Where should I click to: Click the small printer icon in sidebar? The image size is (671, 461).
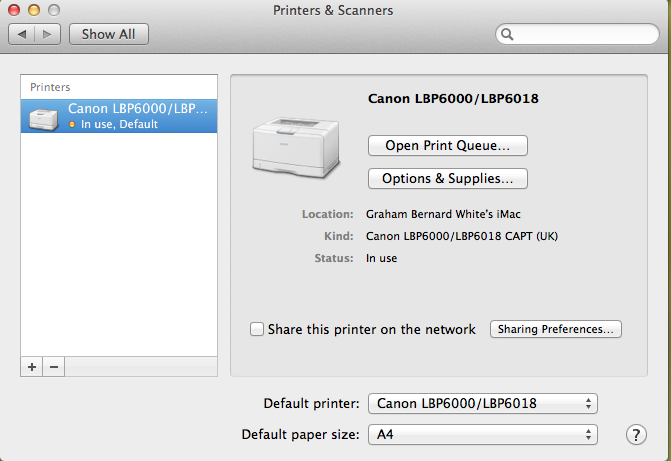(42, 117)
